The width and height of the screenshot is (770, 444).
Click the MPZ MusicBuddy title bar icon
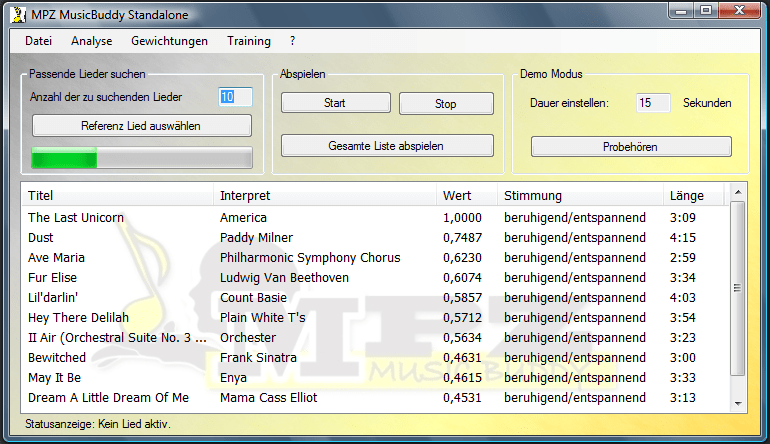click(x=19, y=15)
